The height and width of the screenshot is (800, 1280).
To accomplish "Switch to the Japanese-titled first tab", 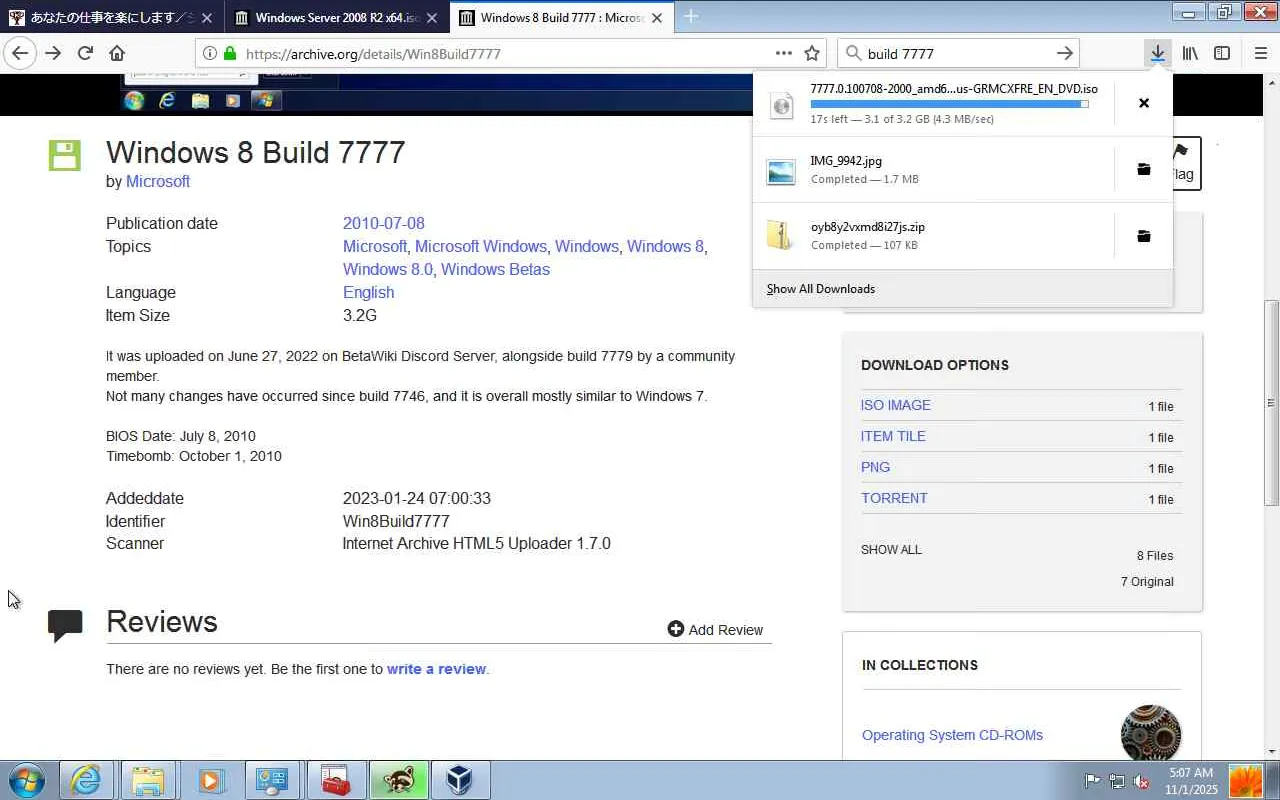I will click(112, 17).
